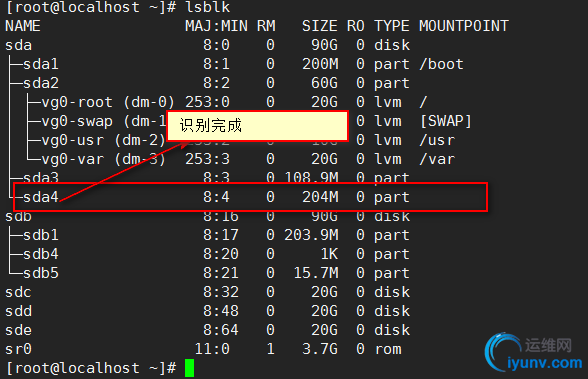588x379 pixels.
Task: Click the sdb4 partition name
Action: click(x=41, y=254)
